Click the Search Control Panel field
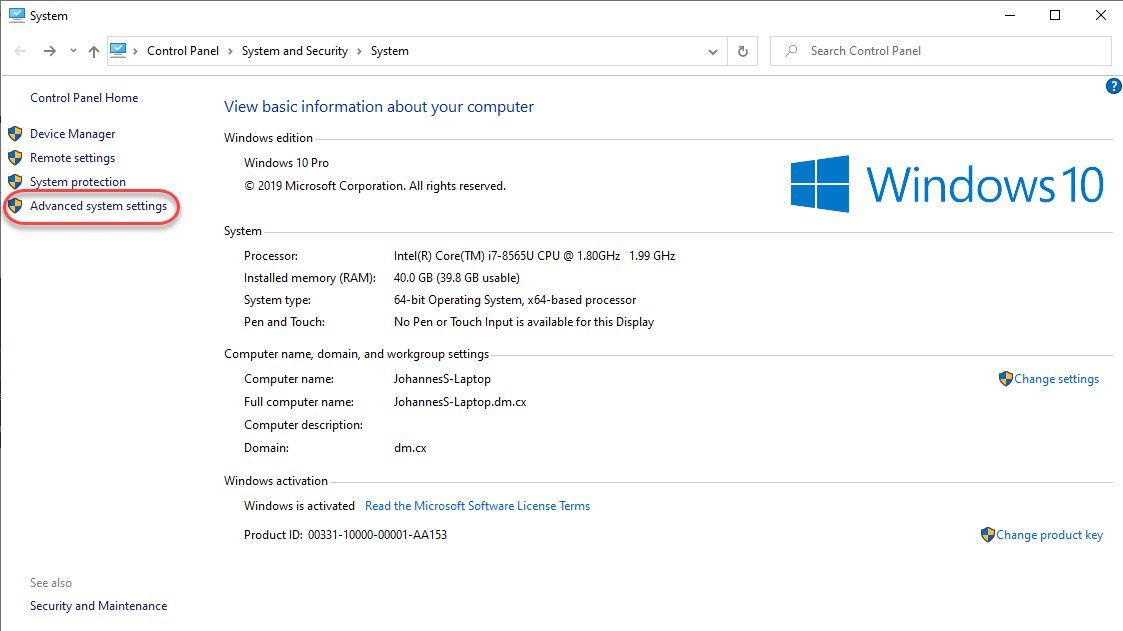Screen dimensions: 1123x631 pyautogui.click(x=940, y=51)
